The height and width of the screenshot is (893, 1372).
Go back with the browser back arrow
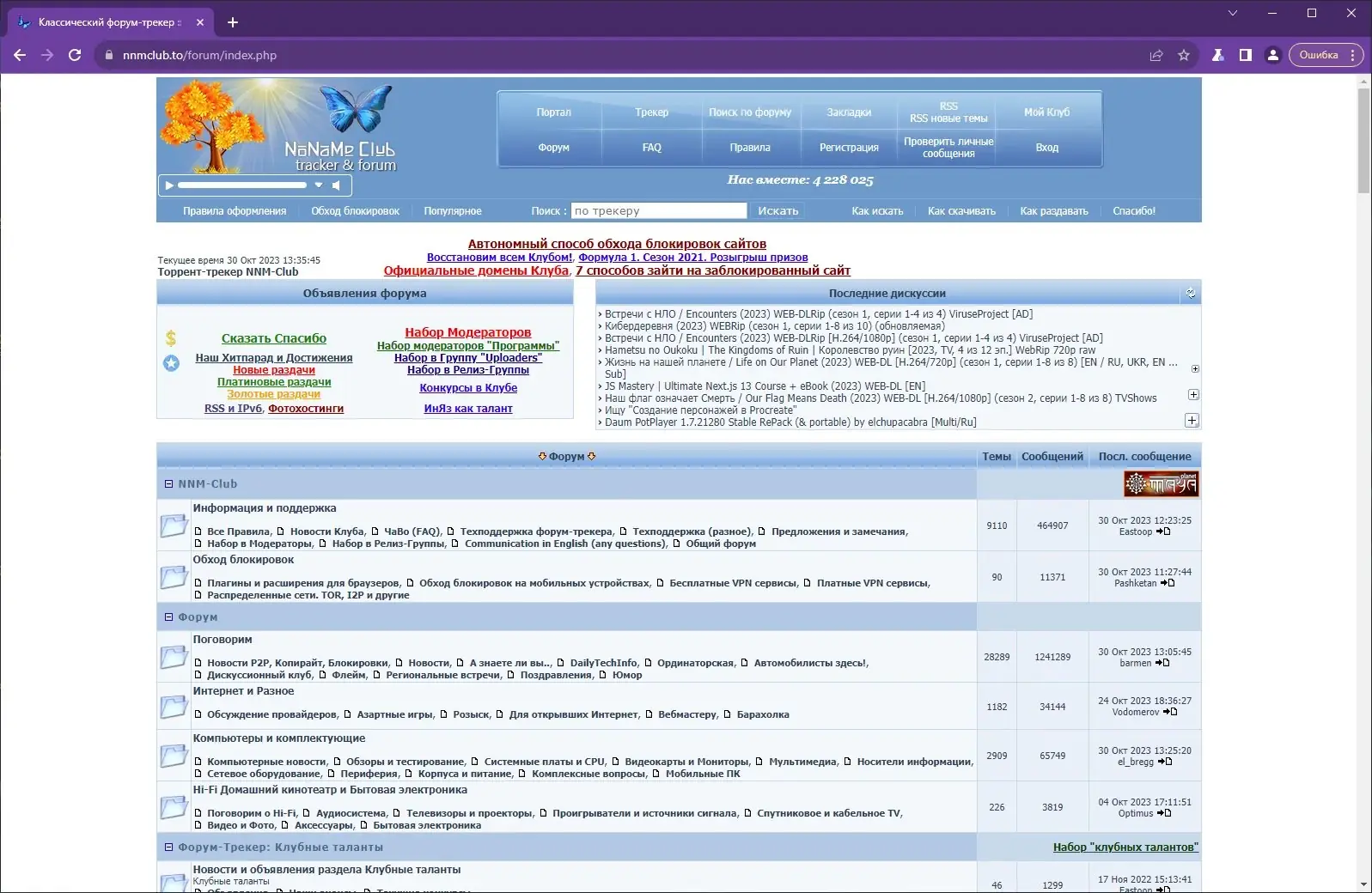[20, 55]
